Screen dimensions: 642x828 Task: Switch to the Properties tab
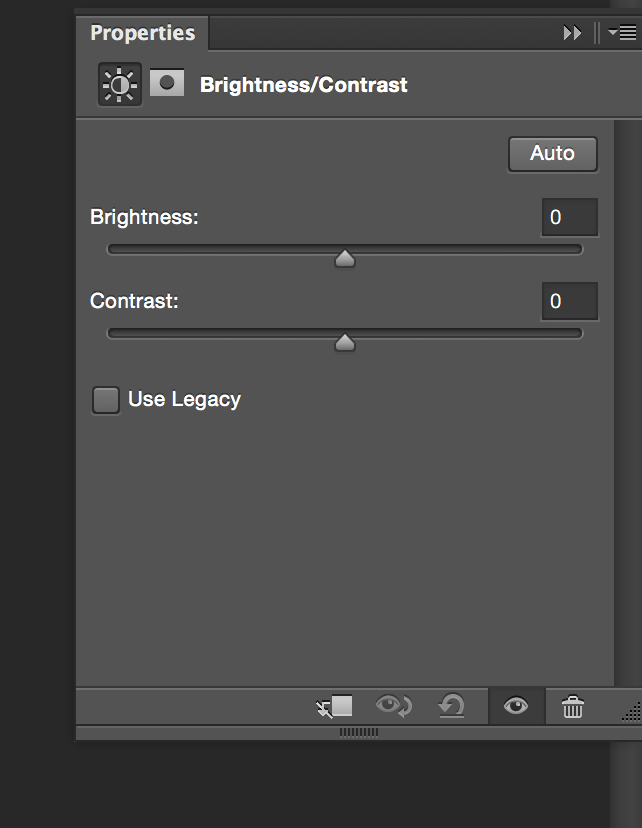(x=142, y=33)
